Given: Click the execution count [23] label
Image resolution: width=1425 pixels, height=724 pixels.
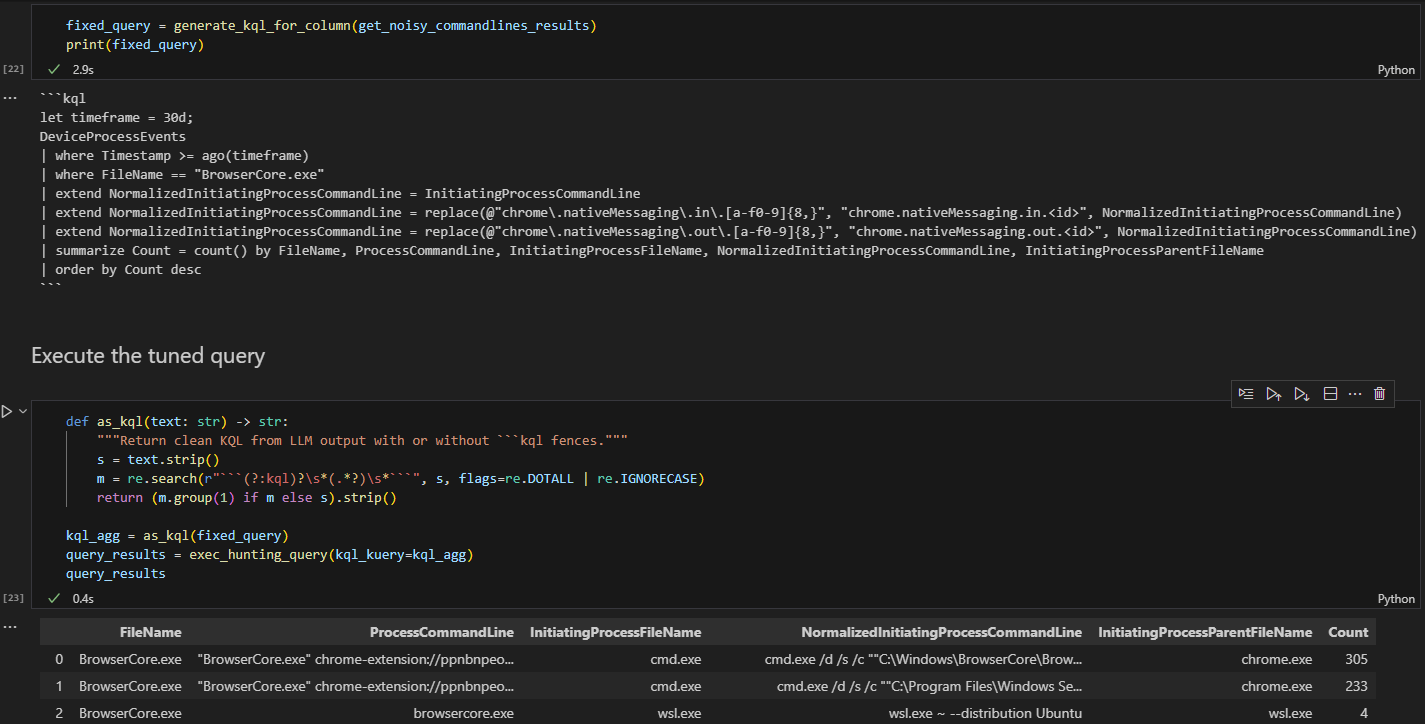Looking at the screenshot, I should (14, 598).
